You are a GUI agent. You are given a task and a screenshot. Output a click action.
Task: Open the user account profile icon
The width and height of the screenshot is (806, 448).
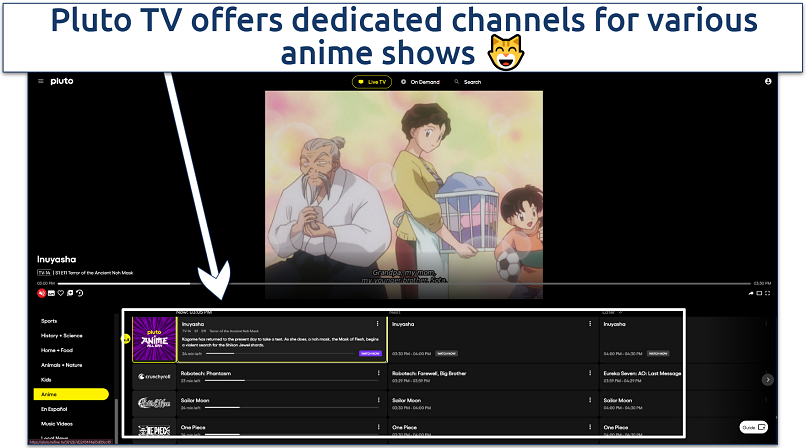[x=768, y=81]
